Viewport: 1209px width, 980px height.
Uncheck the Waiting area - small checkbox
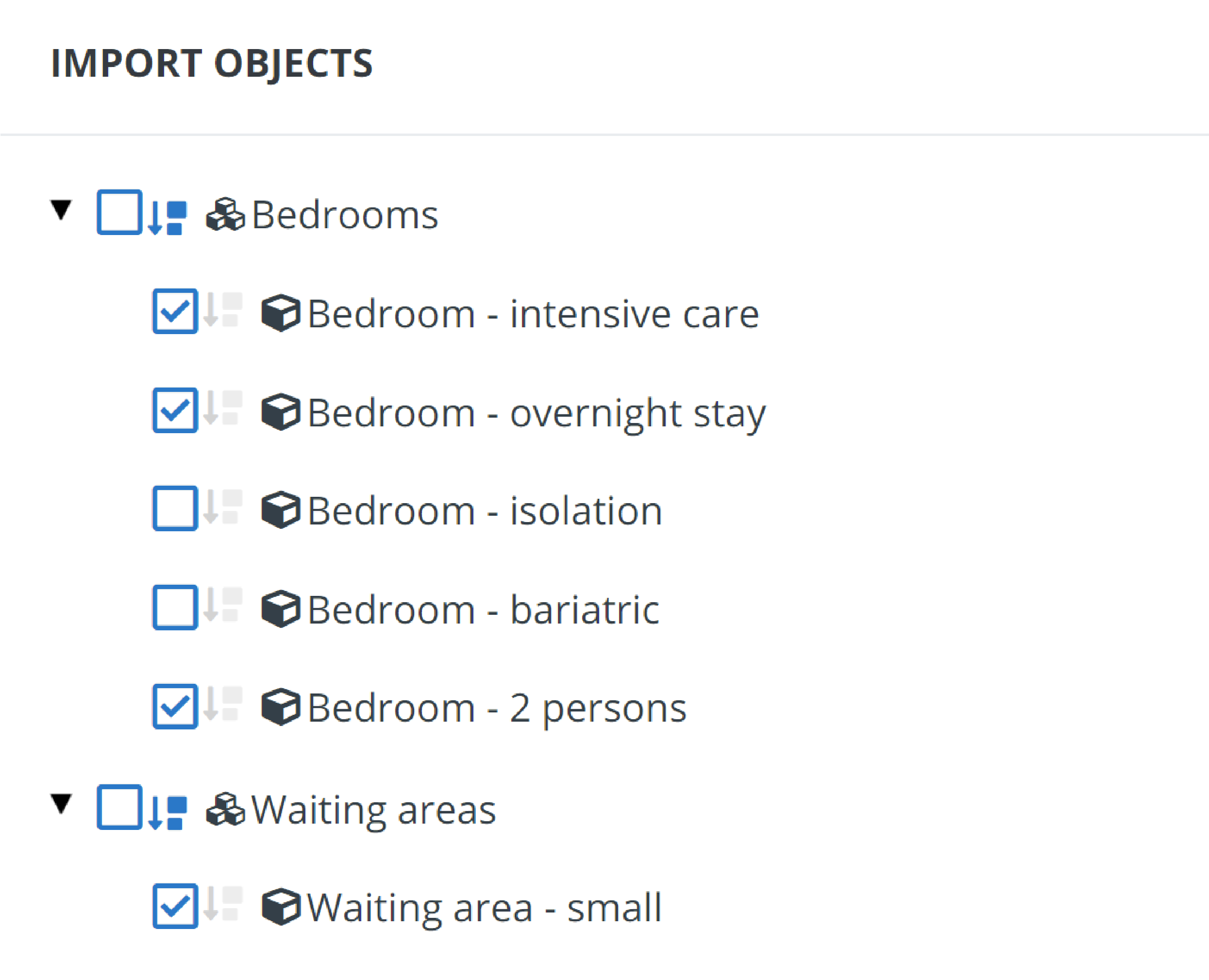pyautogui.click(x=175, y=906)
